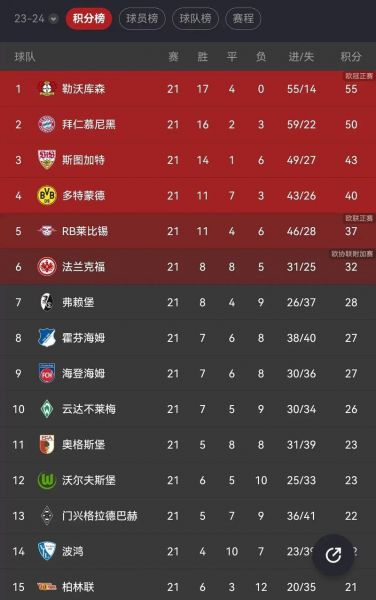The height and width of the screenshot is (600, 376).
Task: Click the 勒沃库森 club logo
Action: (47, 89)
